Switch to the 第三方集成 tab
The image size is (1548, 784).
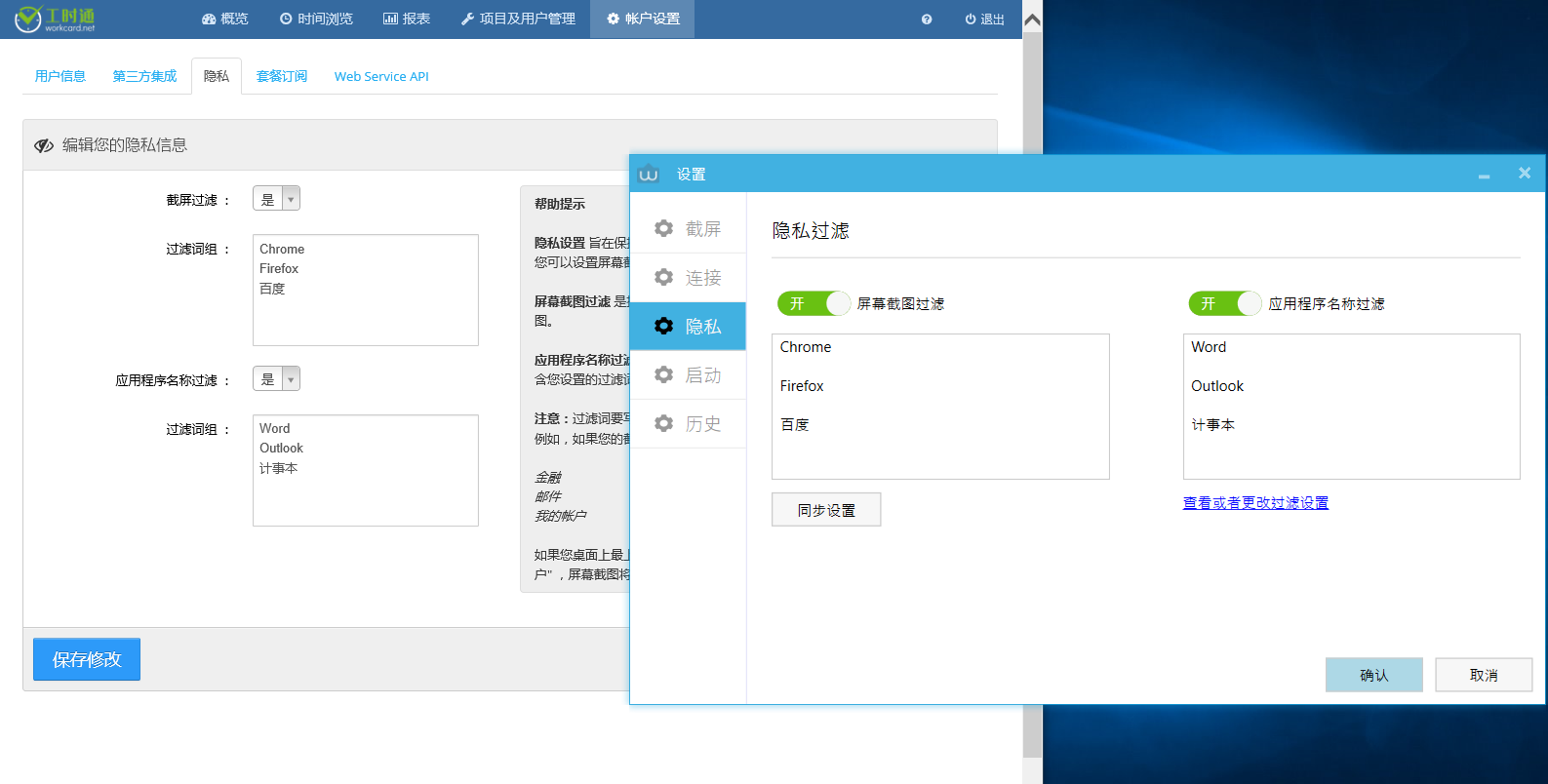144,76
